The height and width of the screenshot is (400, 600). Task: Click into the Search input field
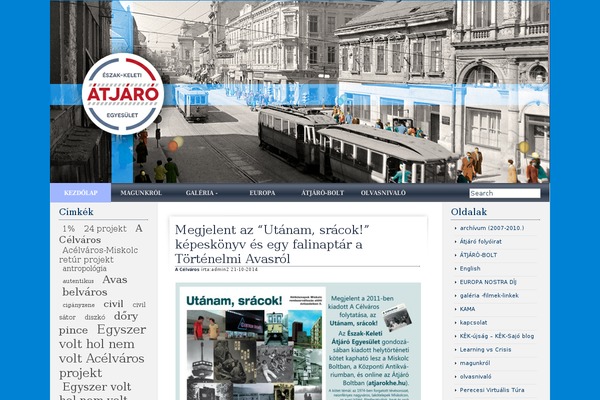(x=505, y=193)
